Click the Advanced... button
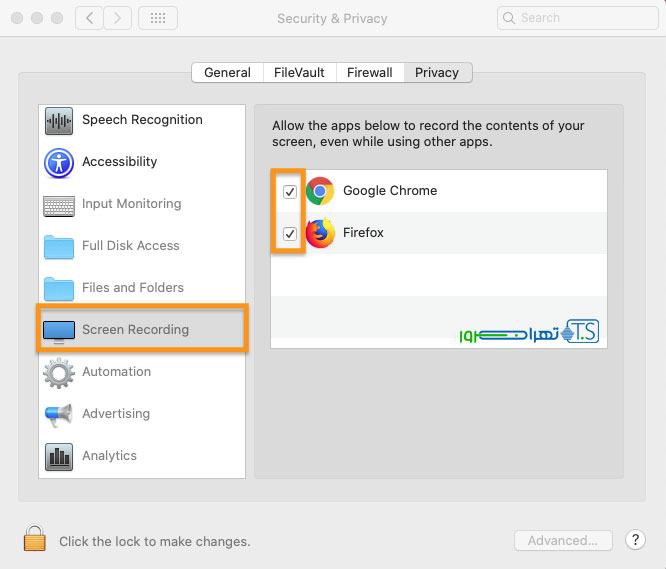The width and height of the screenshot is (666, 569). tap(562, 541)
